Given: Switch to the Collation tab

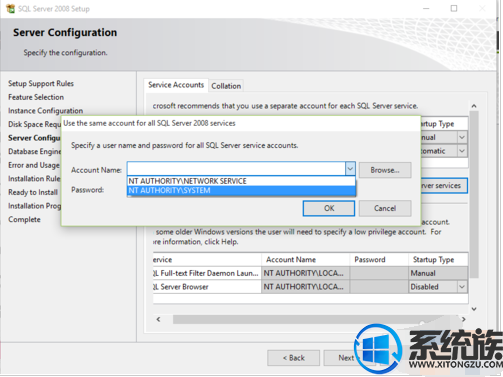Looking at the screenshot, I should [x=226, y=86].
